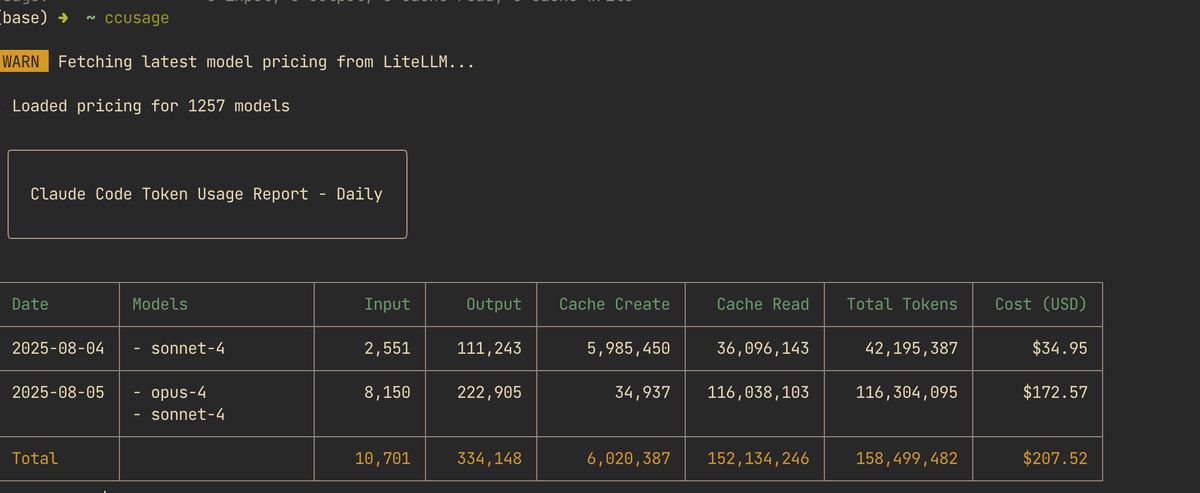Click total output '334,148'
Viewport: 1200px width, 493px height.
pyautogui.click(x=489, y=458)
